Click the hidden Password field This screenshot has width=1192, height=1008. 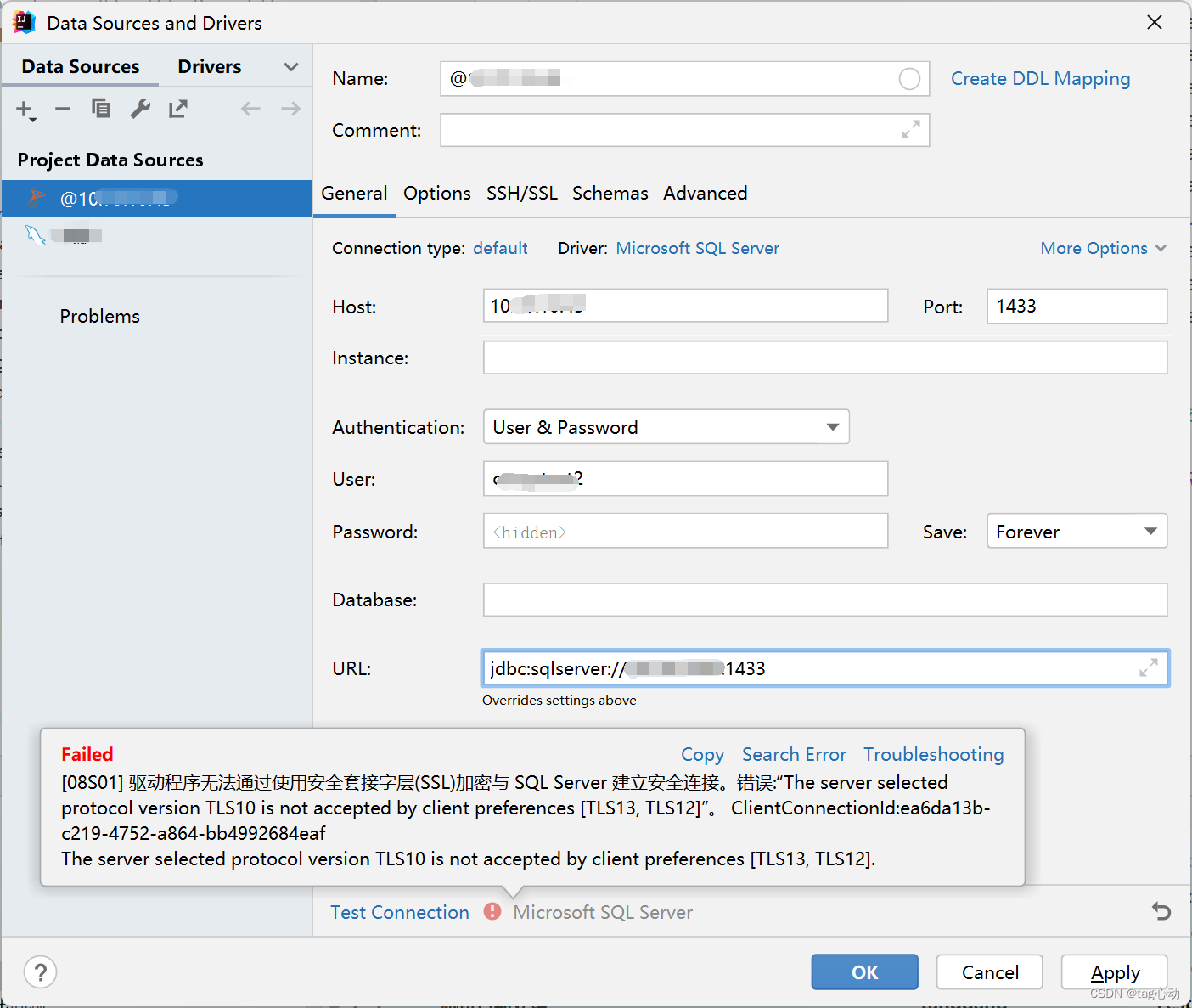(x=686, y=532)
